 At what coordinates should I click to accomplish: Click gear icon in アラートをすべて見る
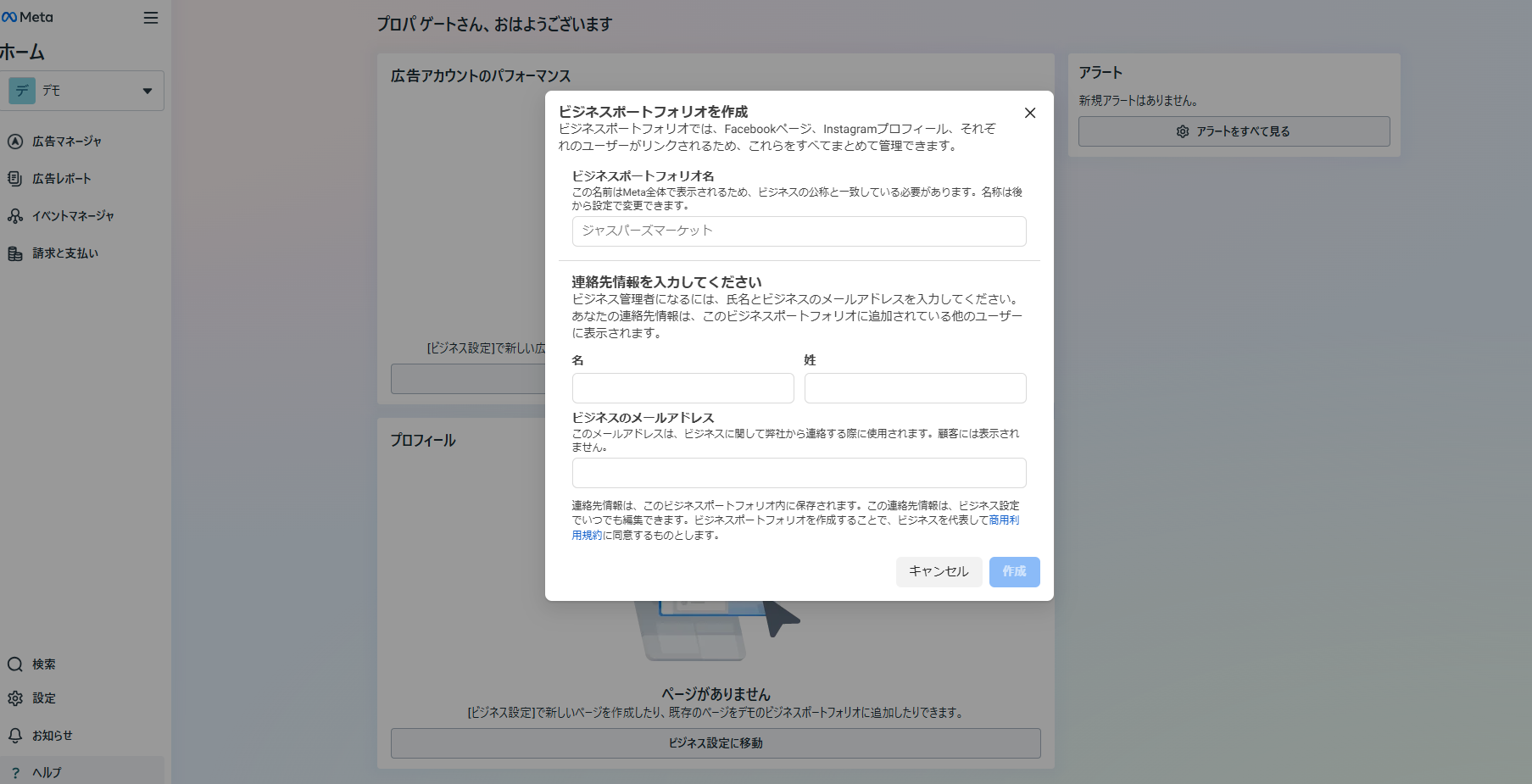pos(1183,131)
